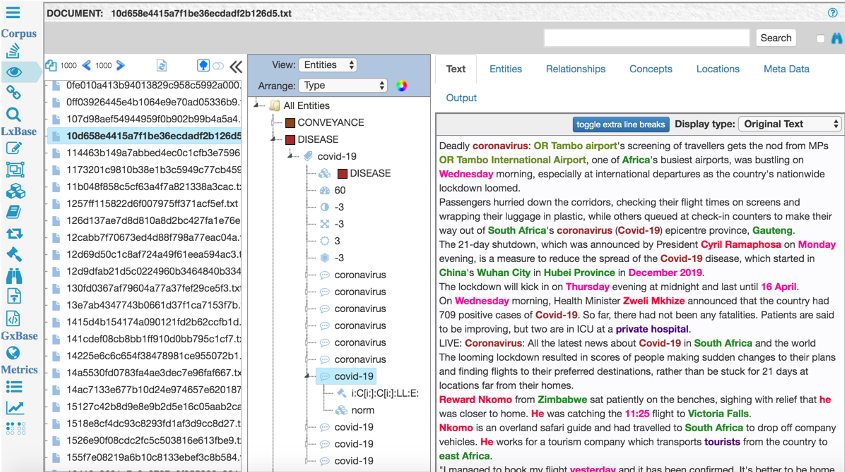This screenshot has height=472, width=845.
Task: Open the color wheel picker
Action: (x=401, y=86)
